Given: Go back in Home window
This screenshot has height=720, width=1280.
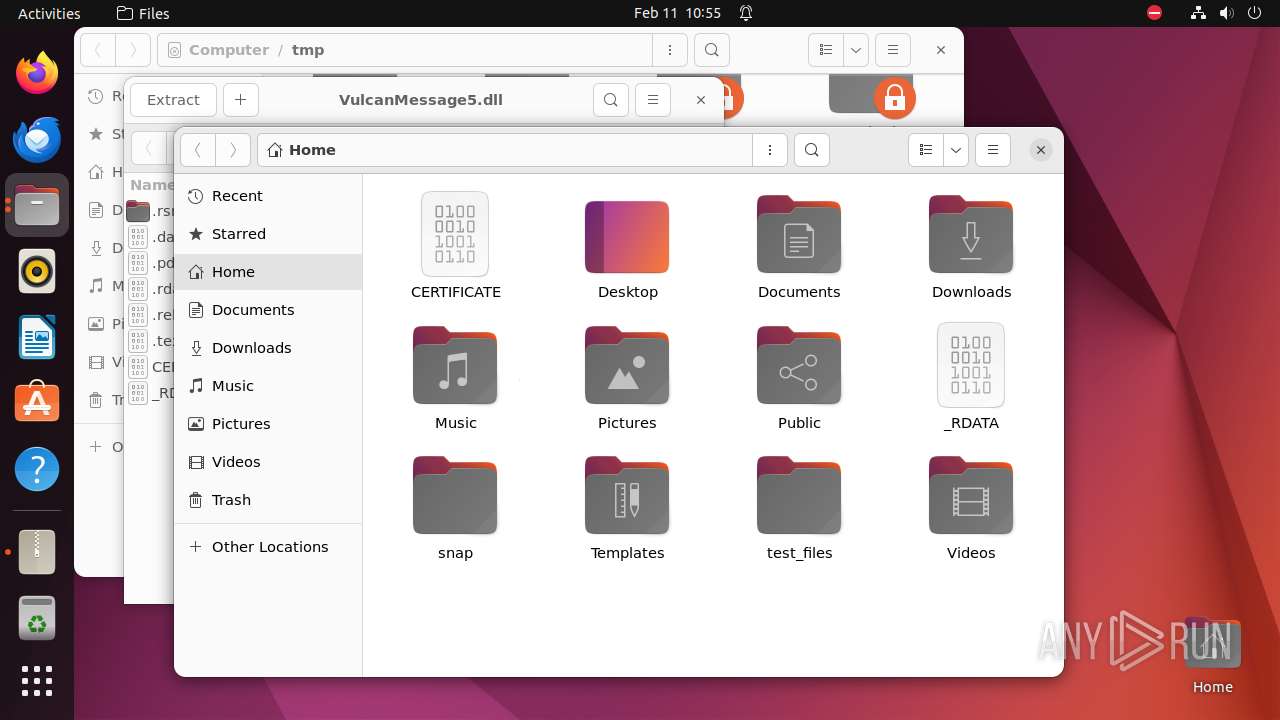Looking at the screenshot, I should click(x=198, y=150).
